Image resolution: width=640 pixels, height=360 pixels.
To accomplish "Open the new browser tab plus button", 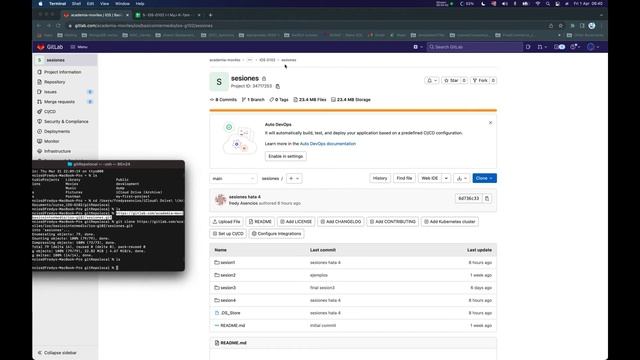I will pyautogui.click(x=211, y=15).
